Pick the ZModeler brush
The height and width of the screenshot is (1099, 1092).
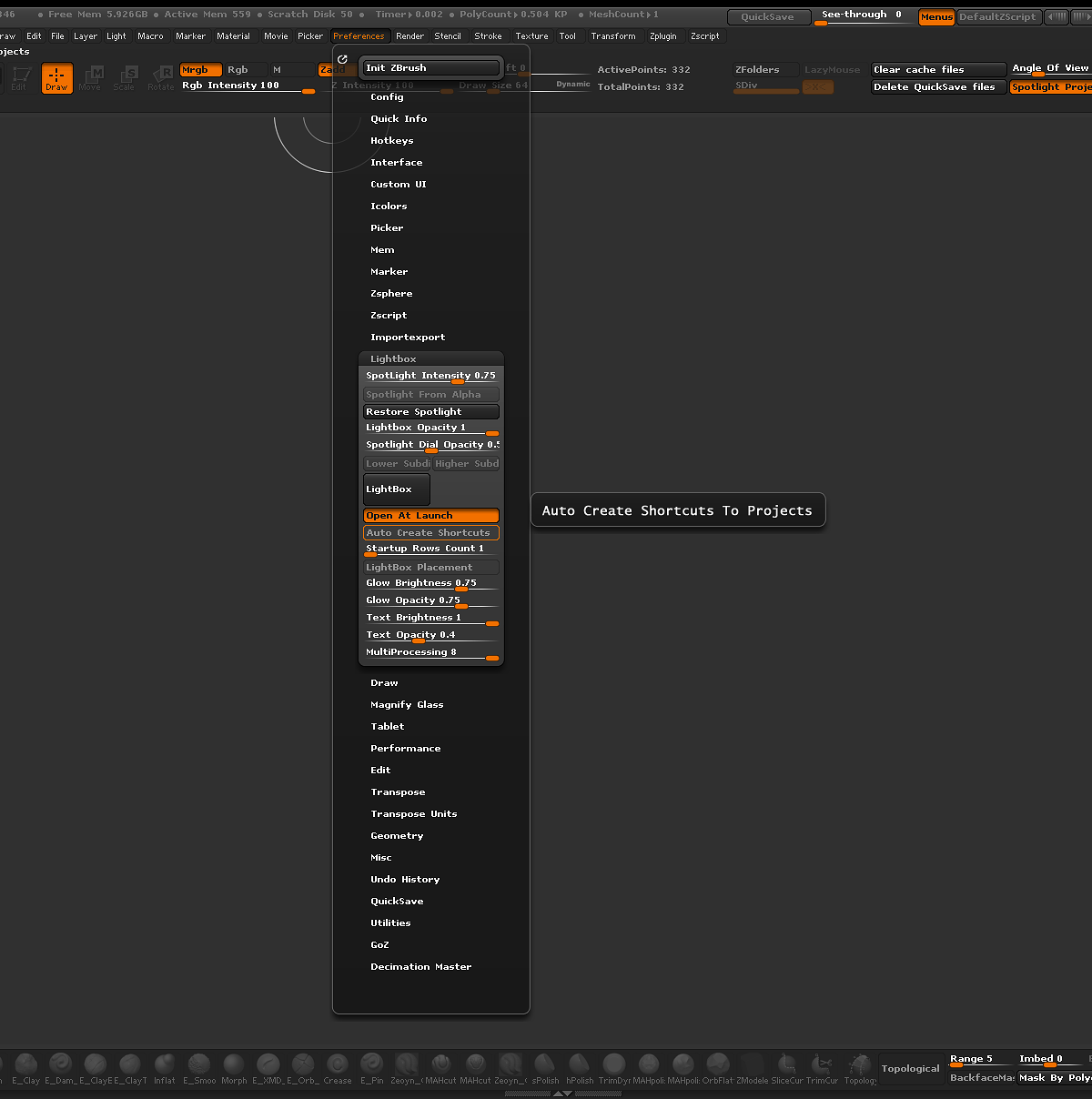[753, 1068]
